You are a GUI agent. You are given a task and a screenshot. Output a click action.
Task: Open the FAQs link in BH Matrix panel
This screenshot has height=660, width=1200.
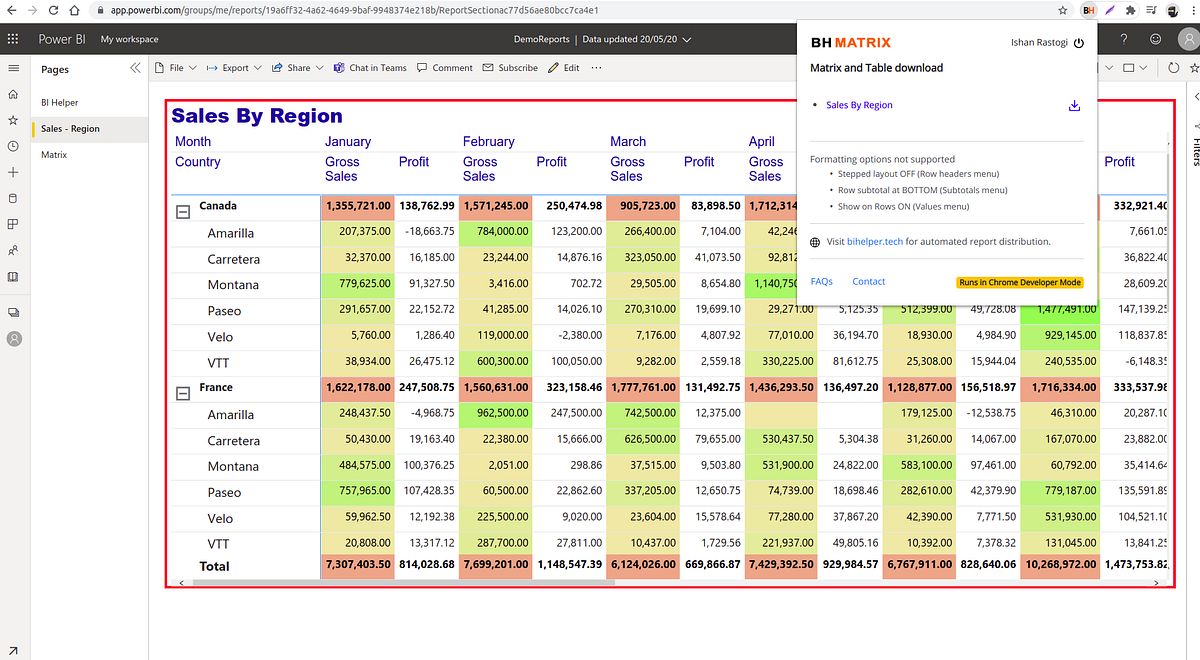point(821,281)
